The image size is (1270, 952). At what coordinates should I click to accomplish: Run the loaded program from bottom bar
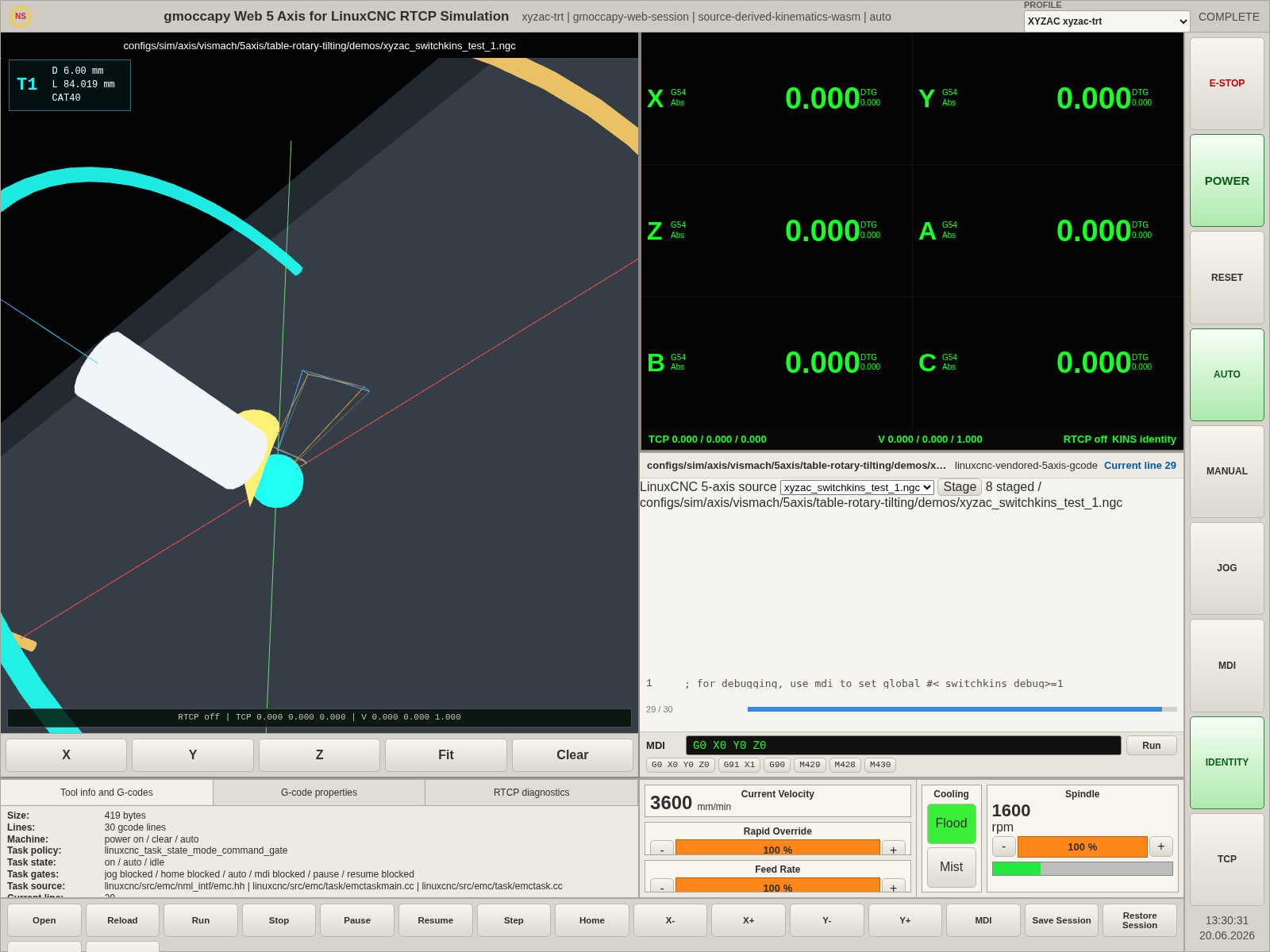201,920
